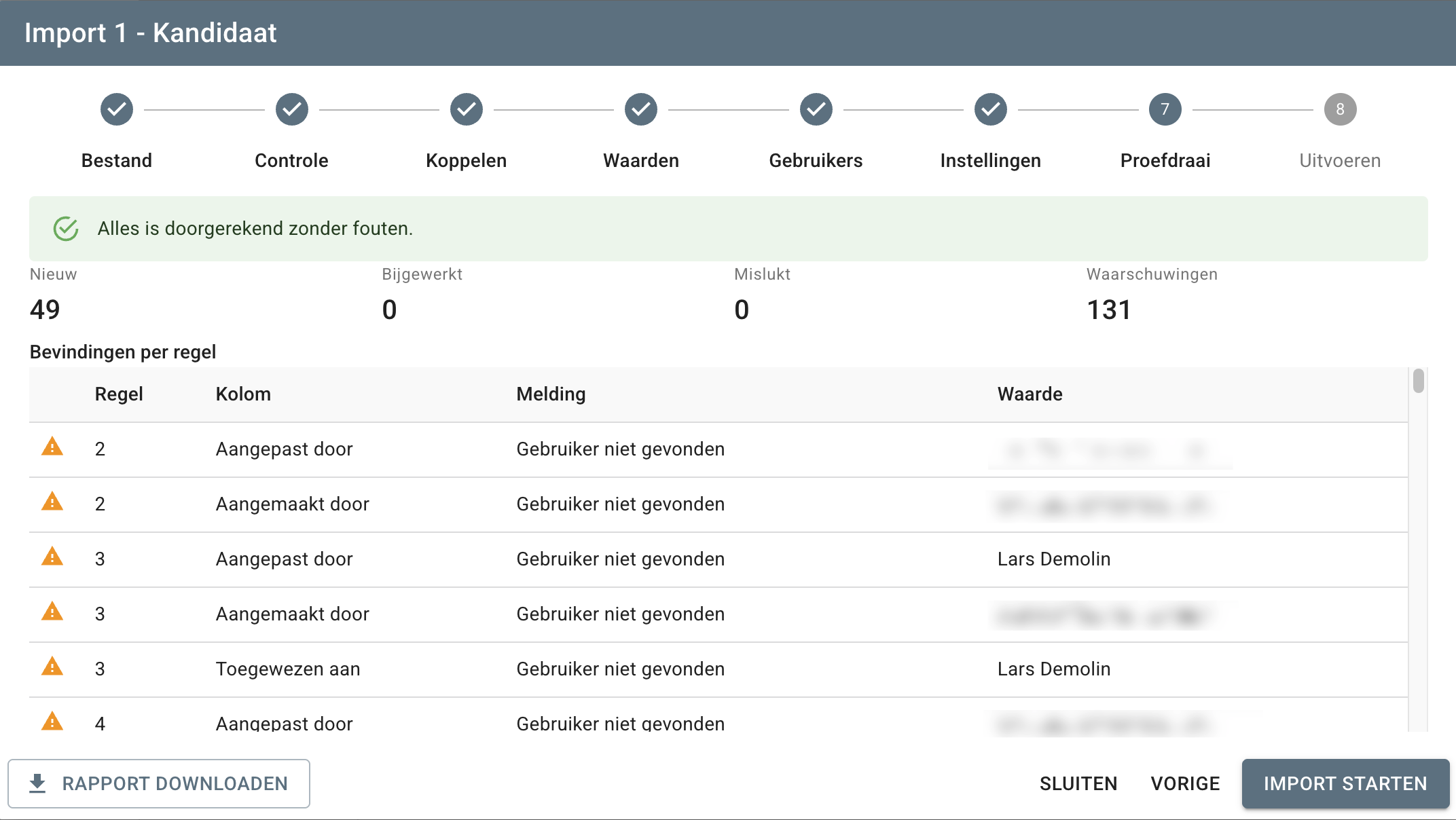Click the Import Starten button
The image size is (1456, 820).
pos(1345,783)
